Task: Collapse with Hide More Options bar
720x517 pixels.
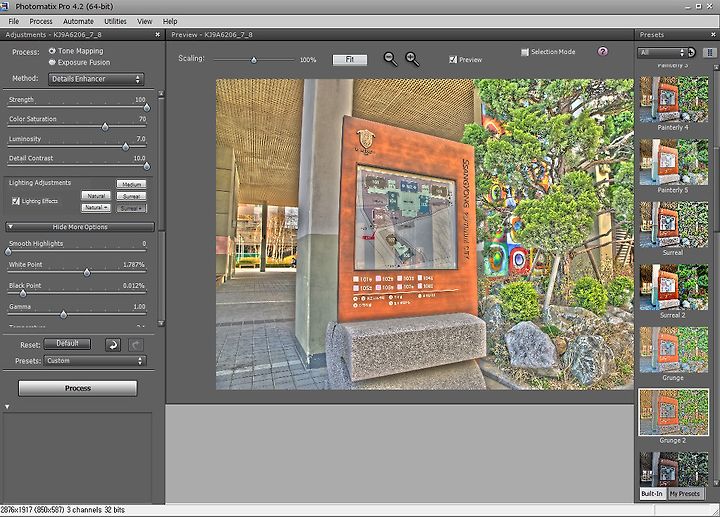Action: (x=80, y=227)
